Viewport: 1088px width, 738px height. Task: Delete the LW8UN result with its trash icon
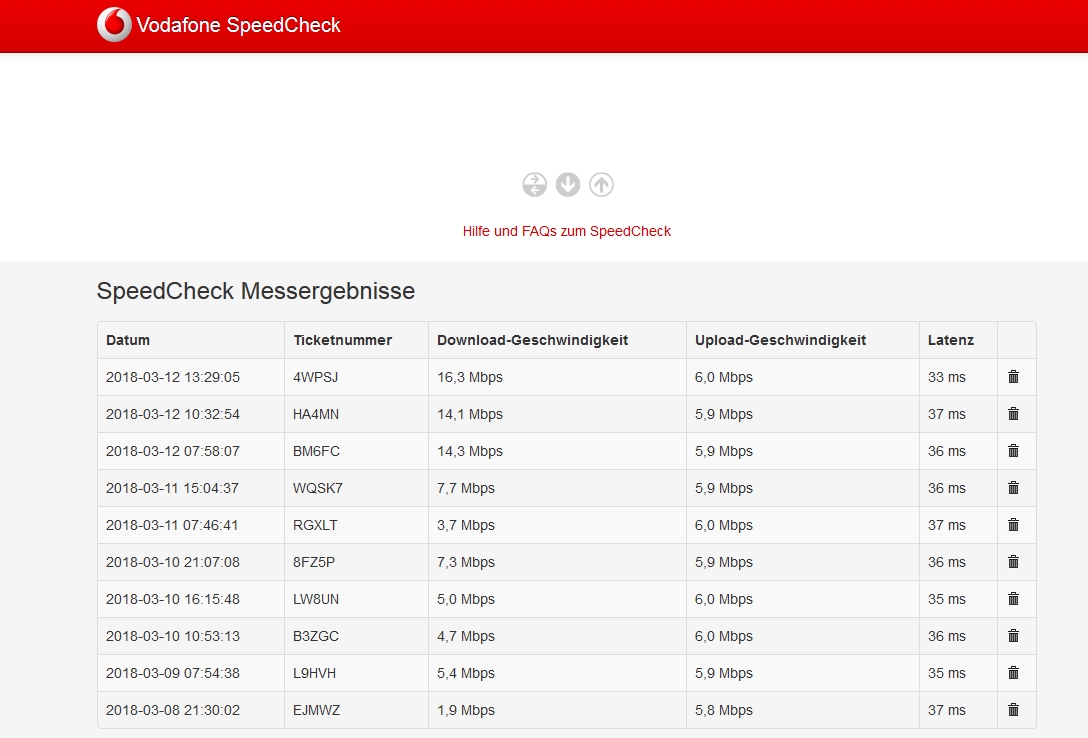[1013, 599]
